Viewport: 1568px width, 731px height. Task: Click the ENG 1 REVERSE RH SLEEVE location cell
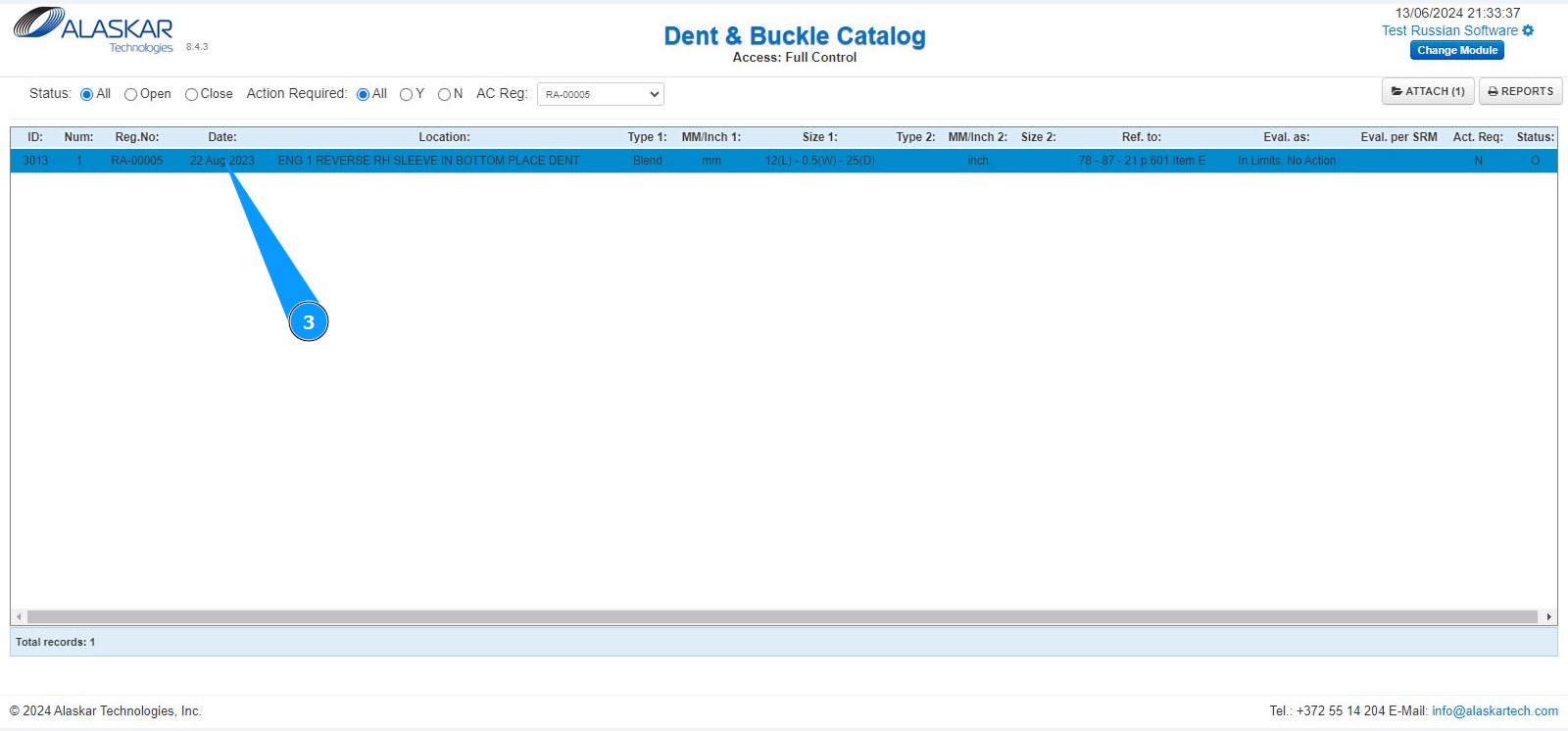428,161
